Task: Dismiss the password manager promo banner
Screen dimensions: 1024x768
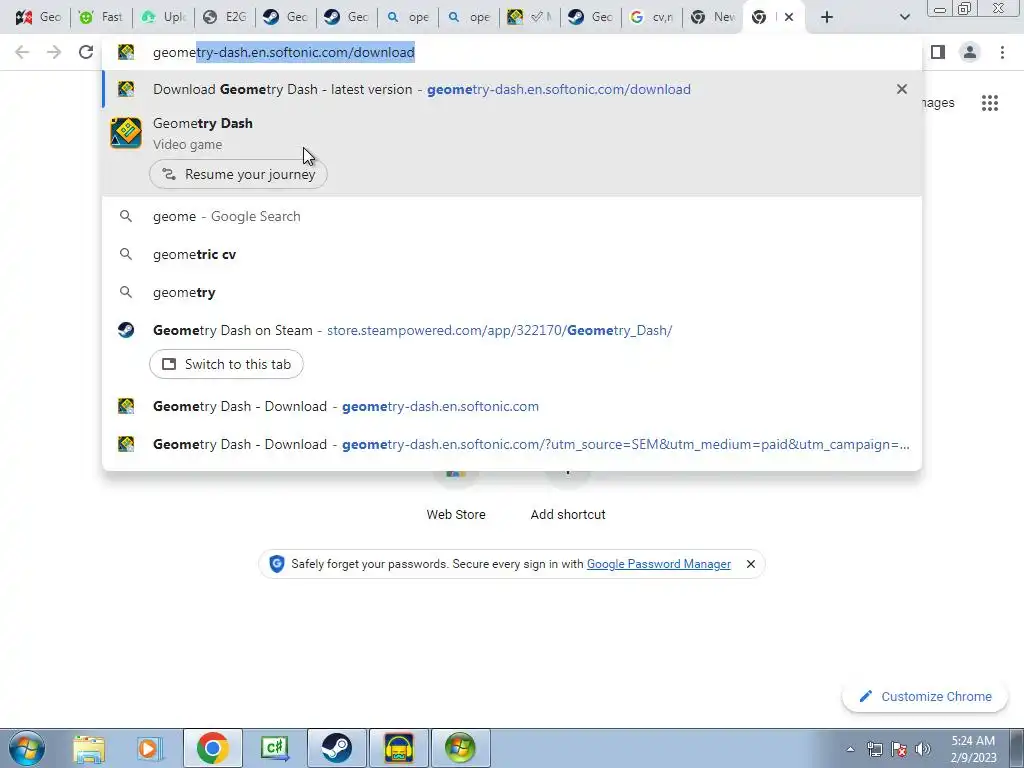Action: click(750, 564)
